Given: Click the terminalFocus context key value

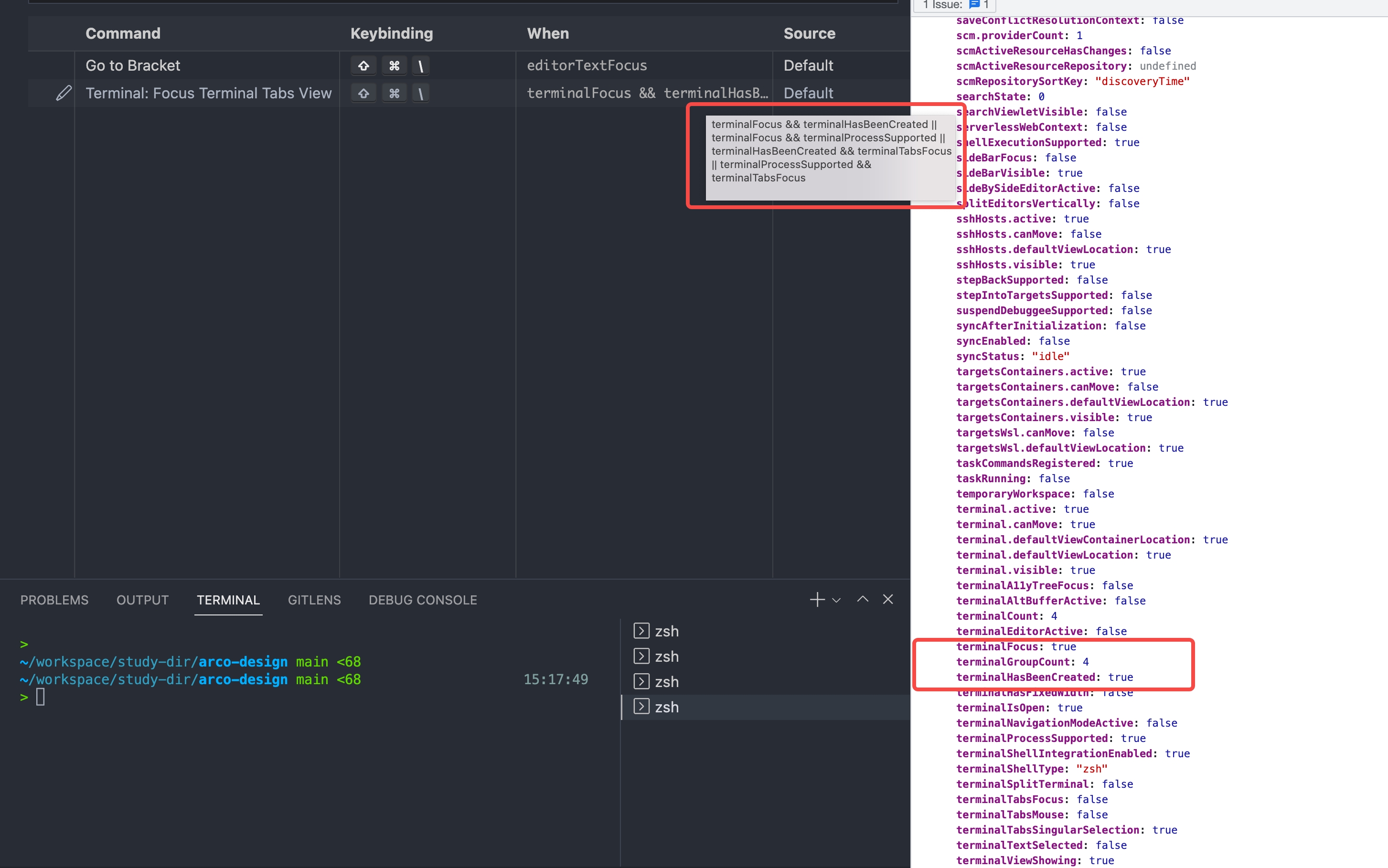Looking at the screenshot, I should click(1063, 646).
